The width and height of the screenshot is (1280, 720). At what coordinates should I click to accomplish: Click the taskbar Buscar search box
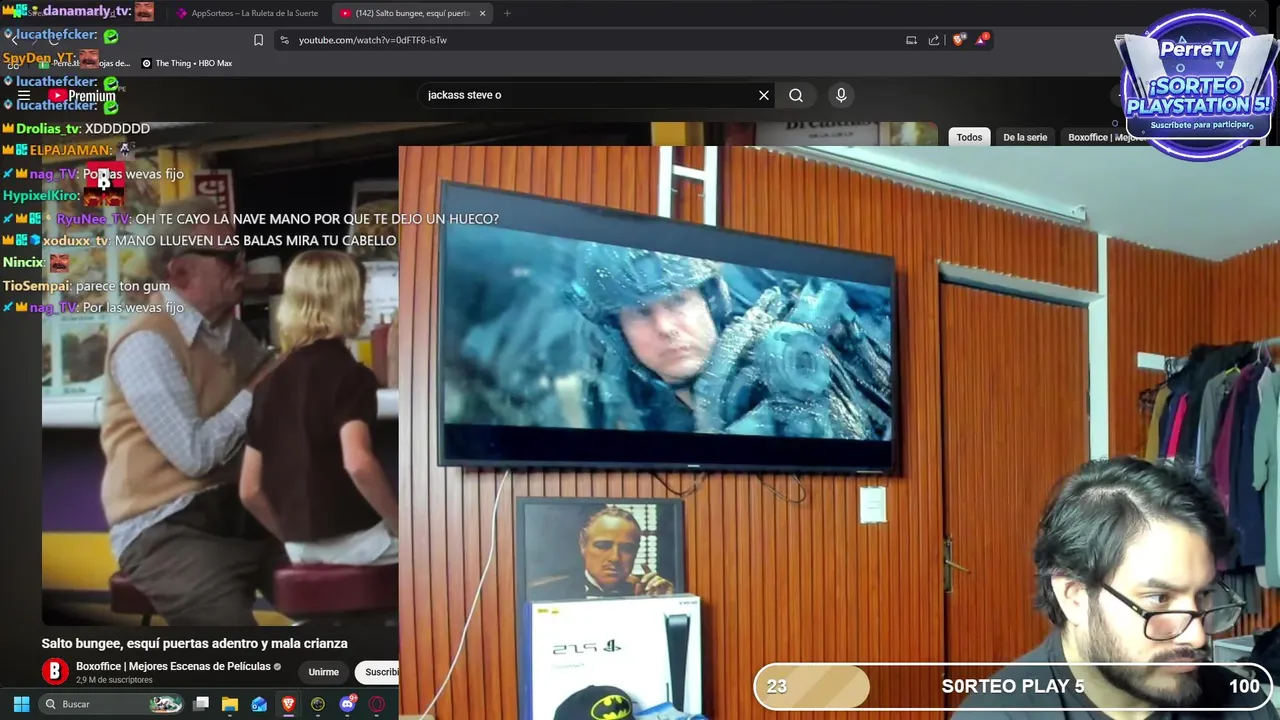[112, 704]
